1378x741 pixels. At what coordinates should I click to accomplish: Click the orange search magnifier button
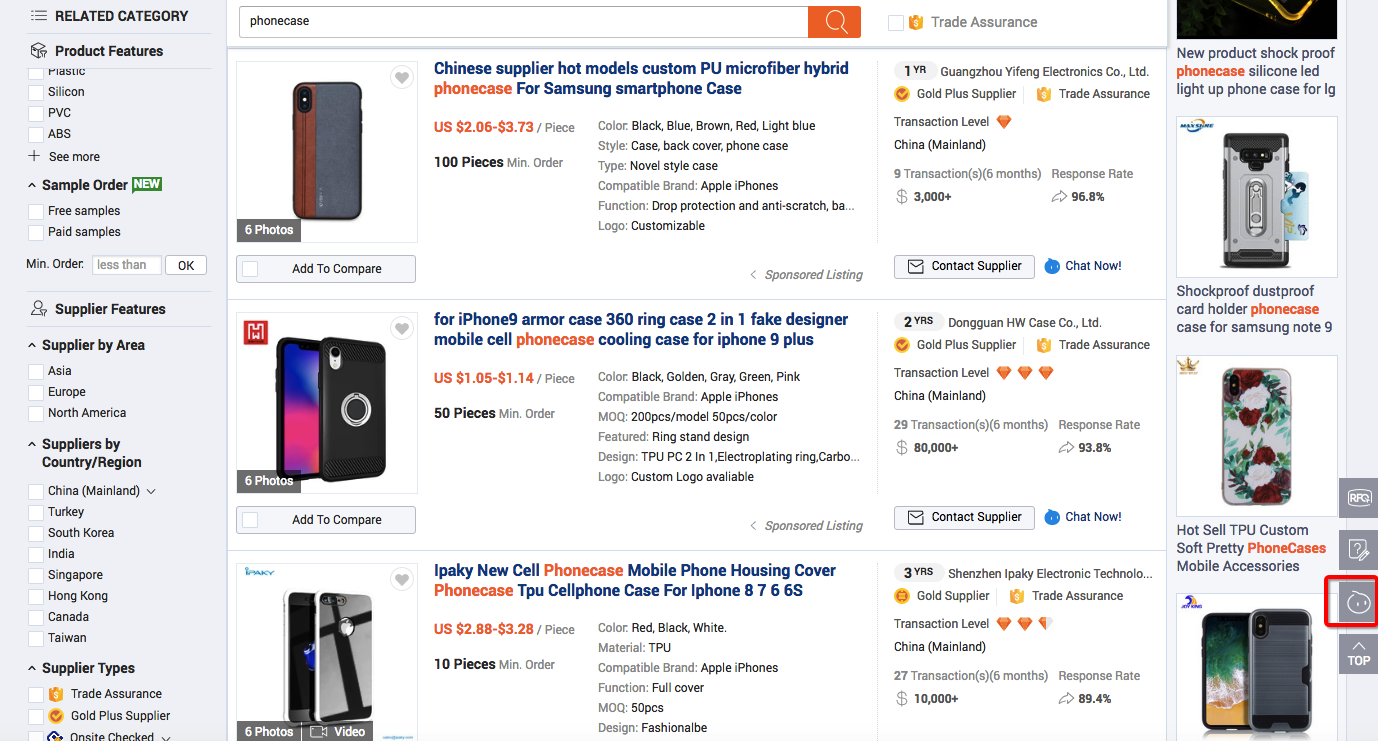[834, 22]
